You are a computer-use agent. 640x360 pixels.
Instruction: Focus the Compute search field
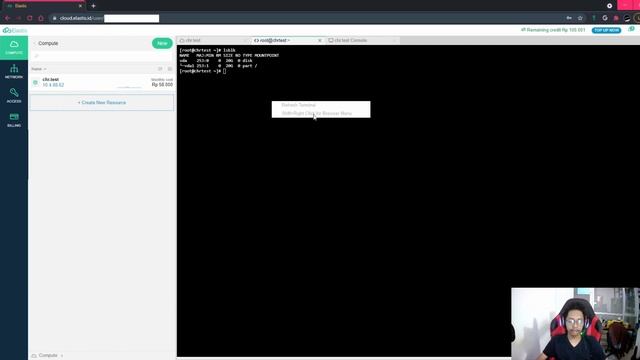tap(102, 56)
